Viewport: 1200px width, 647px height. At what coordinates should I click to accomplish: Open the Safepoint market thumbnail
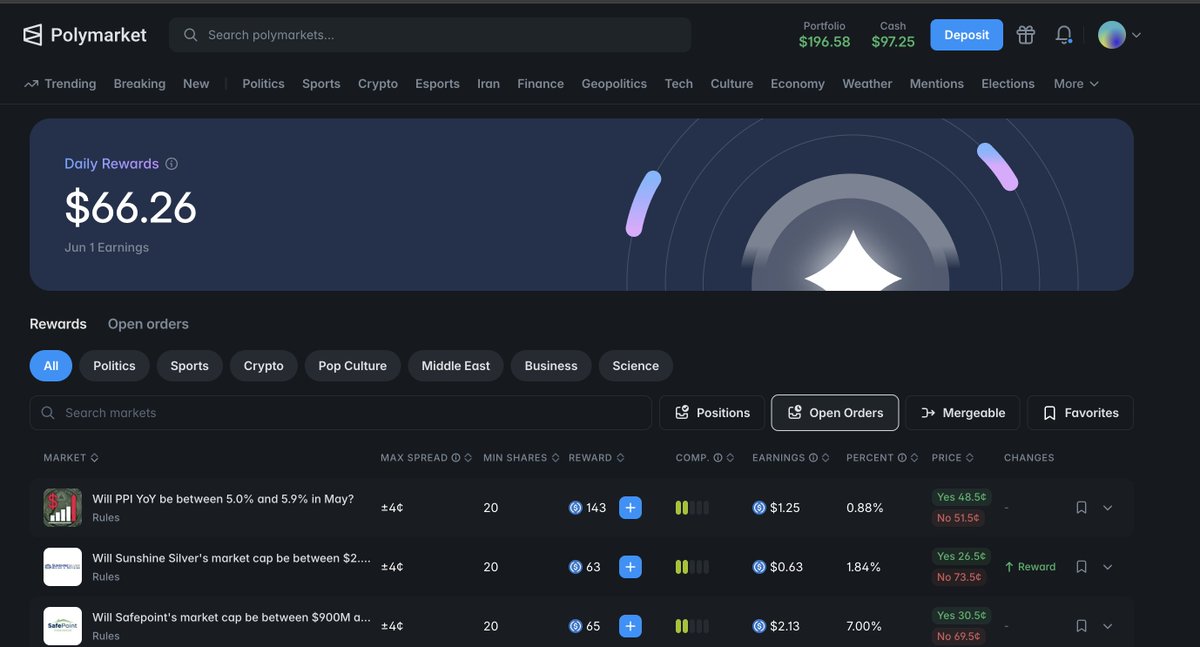(x=62, y=626)
